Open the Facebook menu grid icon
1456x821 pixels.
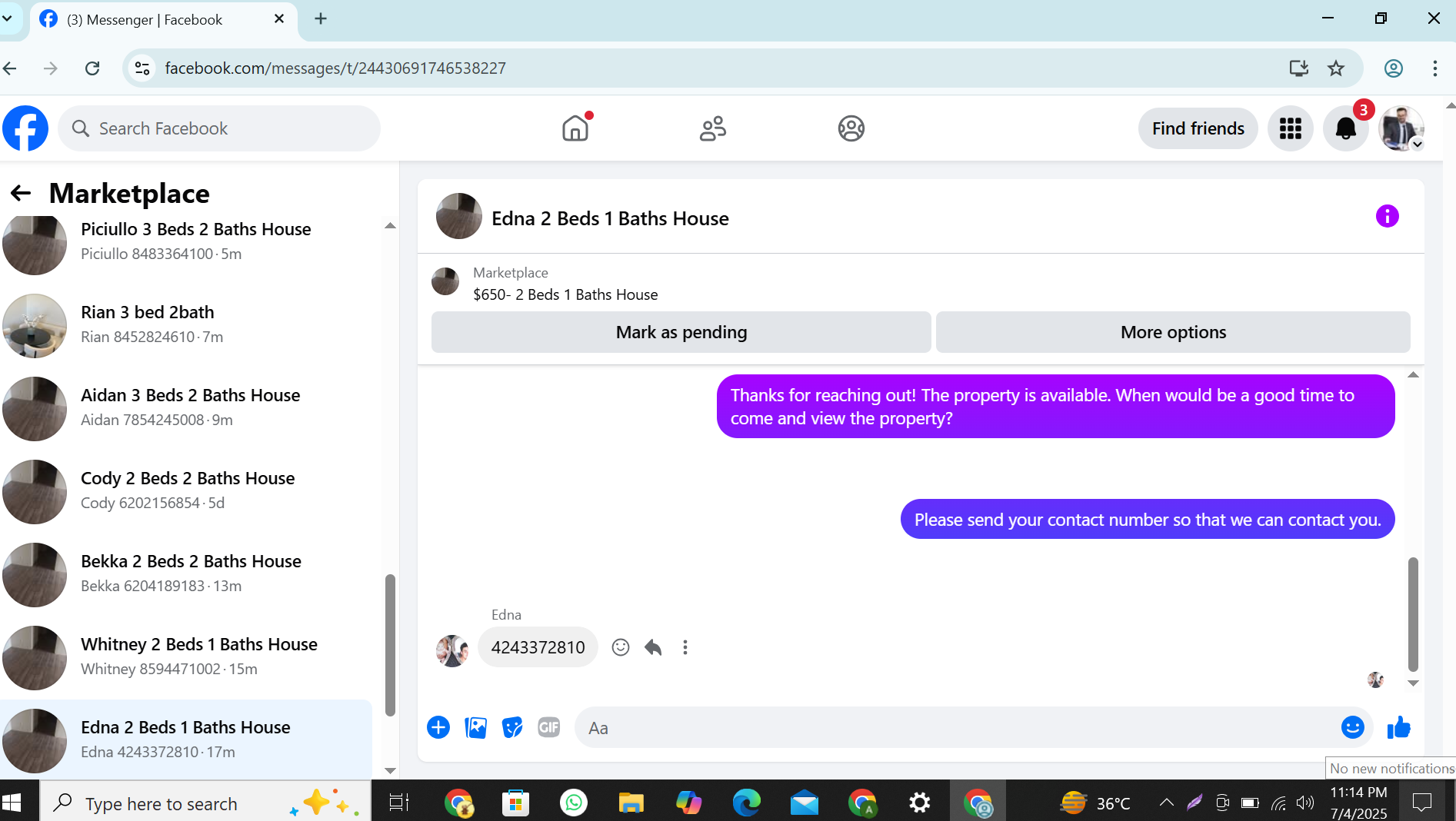tap(1291, 128)
